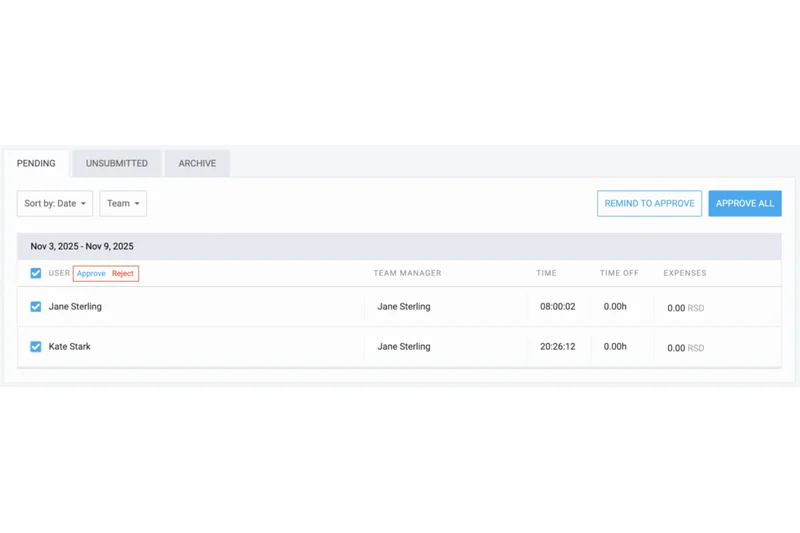Uncheck the checkbox next to Jane Sterling

pyautogui.click(x=36, y=307)
